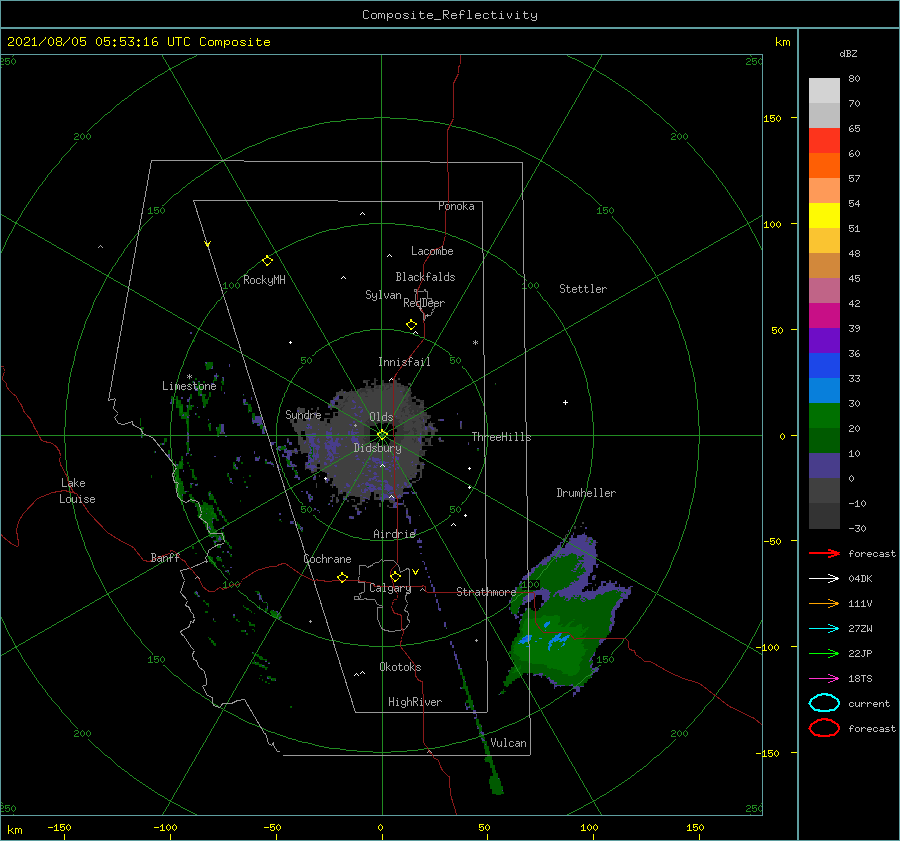Image resolution: width=900 pixels, height=841 pixels.
Task: Click the Stettler label
Action: (583, 289)
